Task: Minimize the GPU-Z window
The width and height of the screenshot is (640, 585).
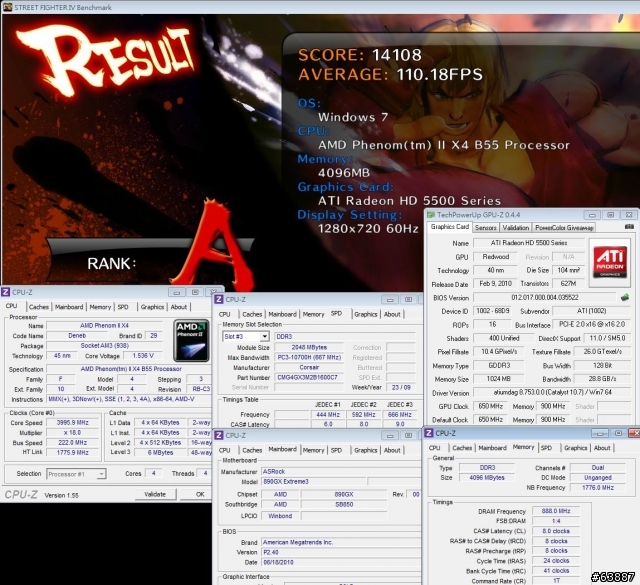Action: [592, 215]
